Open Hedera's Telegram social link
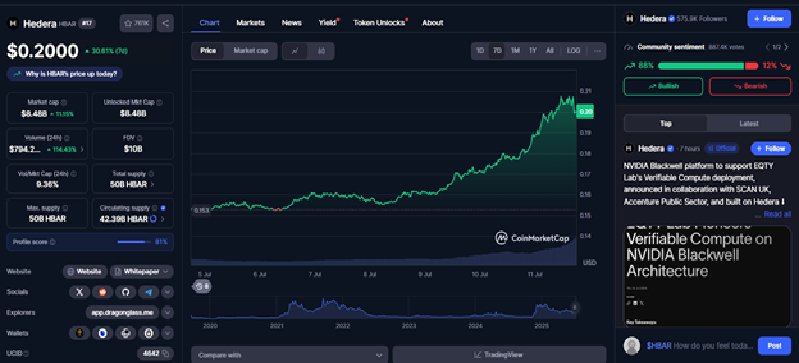Screen dimensions: 799x363 click(148, 292)
